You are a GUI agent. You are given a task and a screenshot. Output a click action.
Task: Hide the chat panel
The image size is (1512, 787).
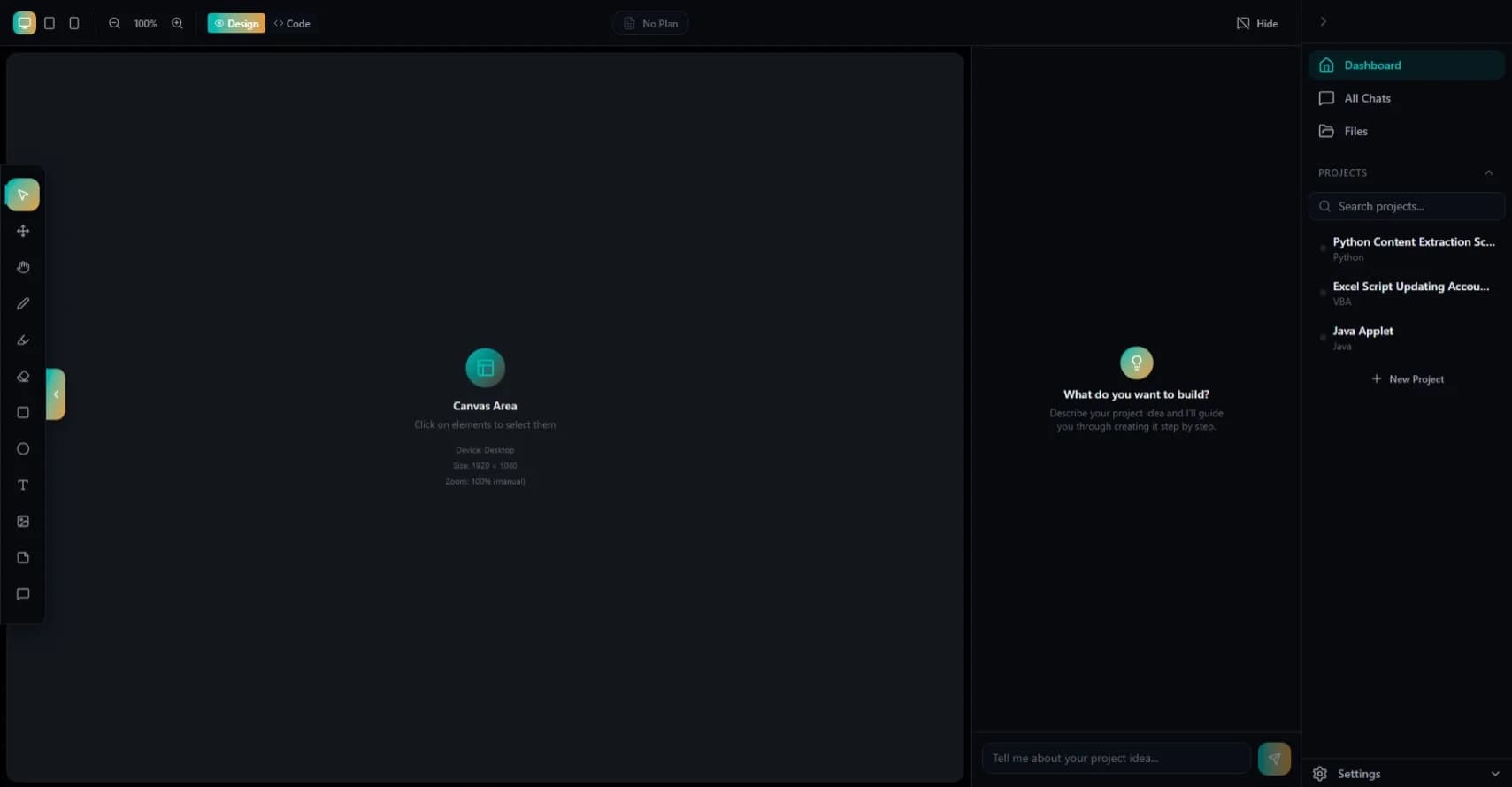tap(1256, 23)
